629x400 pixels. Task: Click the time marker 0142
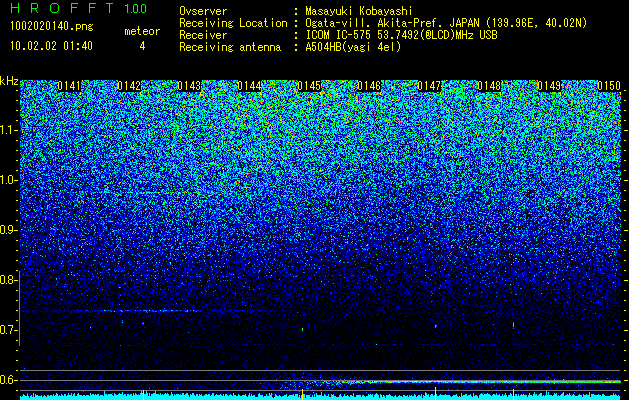(129, 86)
